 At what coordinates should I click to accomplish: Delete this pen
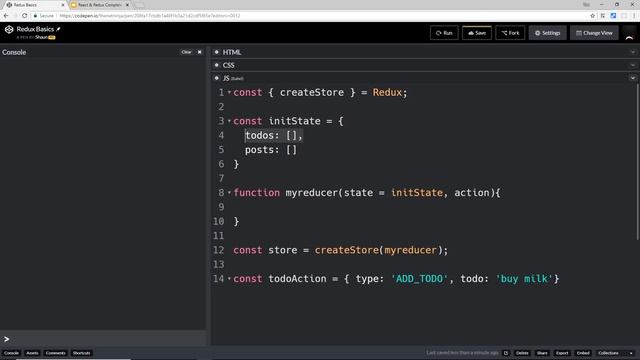[522, 353]
